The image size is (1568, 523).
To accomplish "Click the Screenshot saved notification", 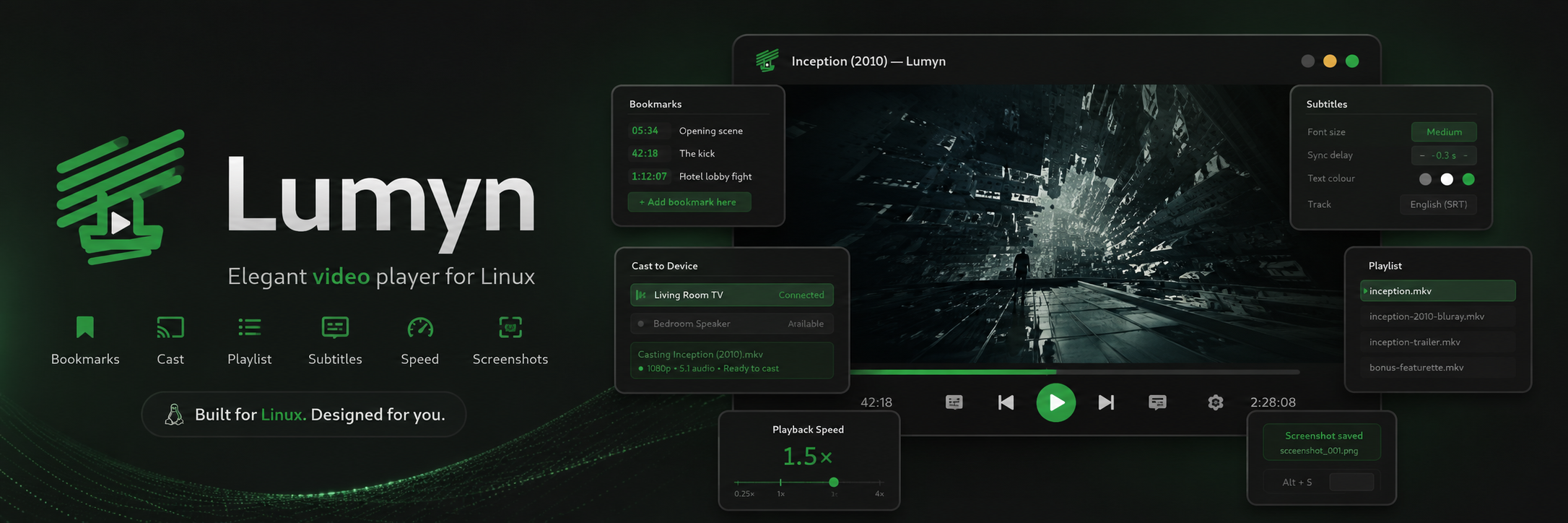I will click(x=1322, y=442).
